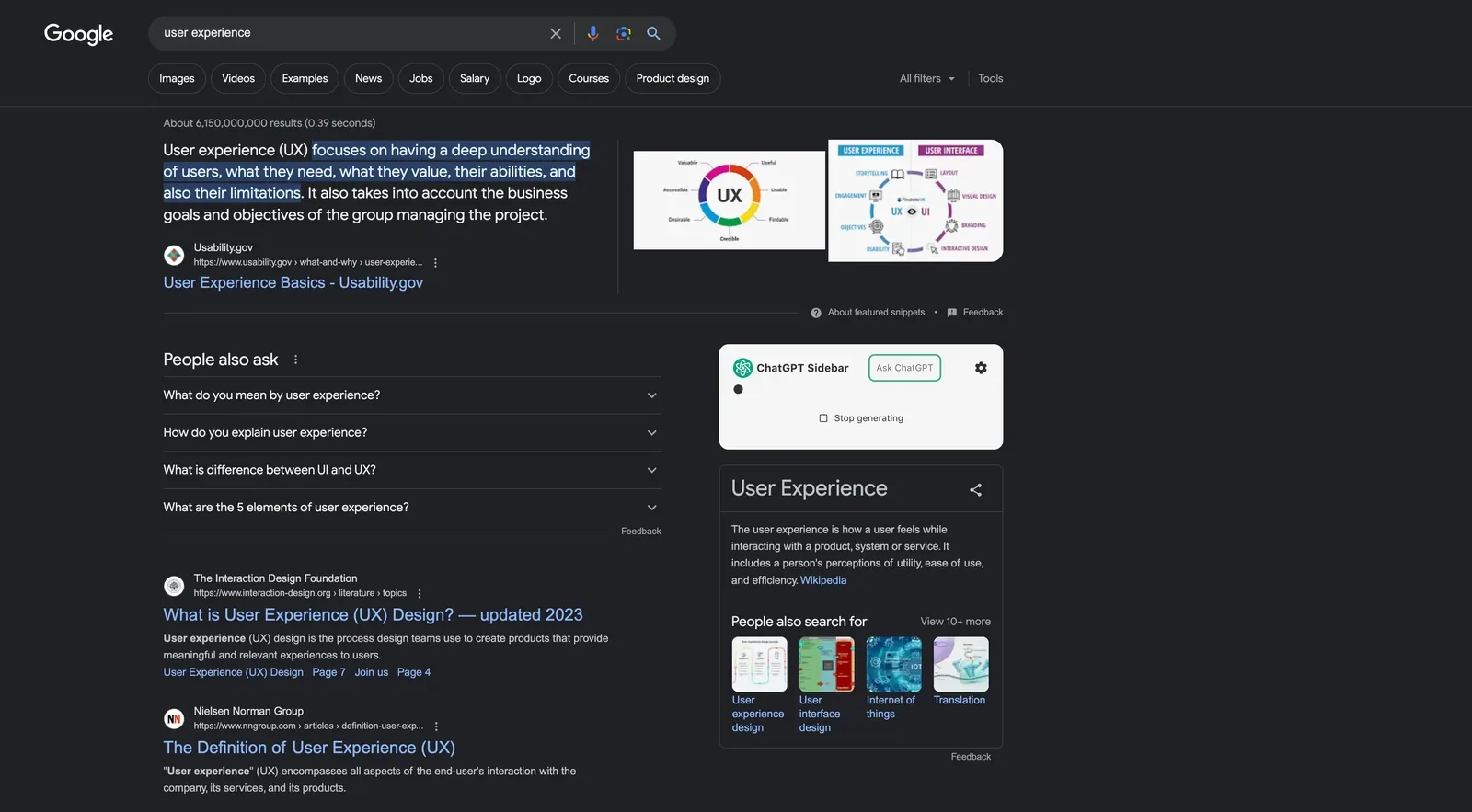The height and width of the screenshot is (812, 1472).
Task: Expand 'What are the 5 elements of user experience?'
Action: [412, 508]
